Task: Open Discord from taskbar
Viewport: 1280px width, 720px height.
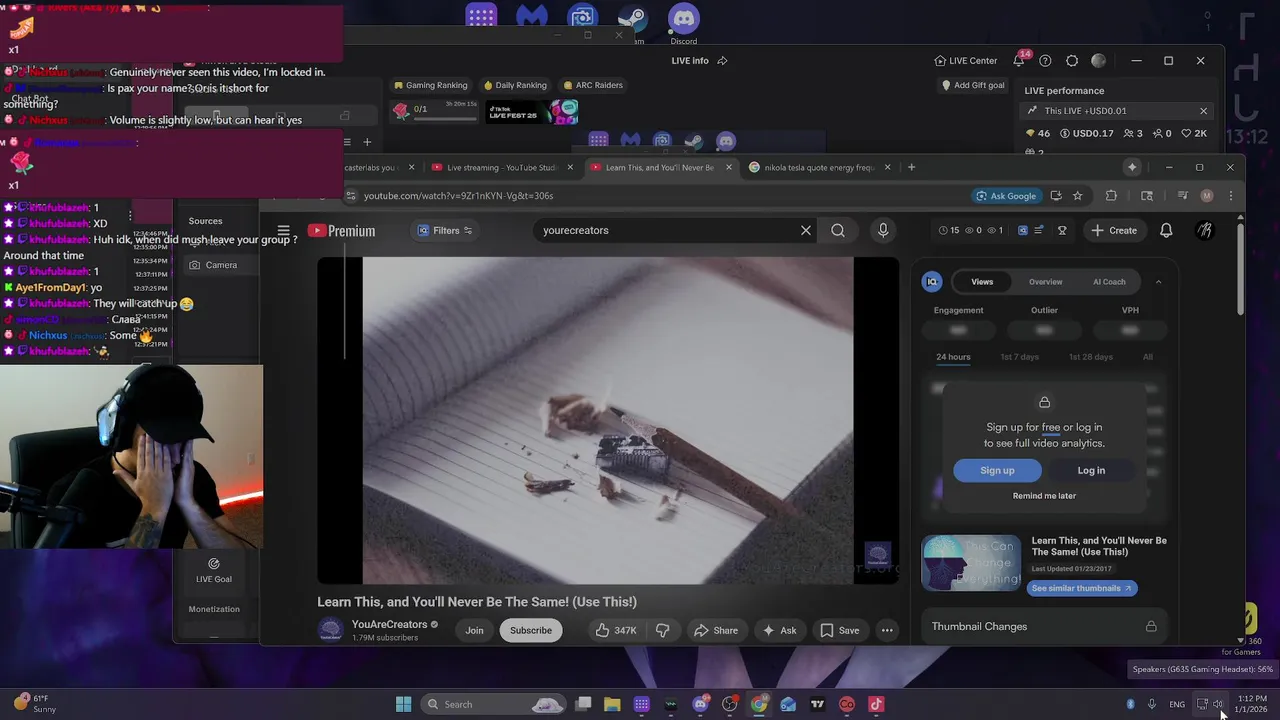Action: pos(700,704)
